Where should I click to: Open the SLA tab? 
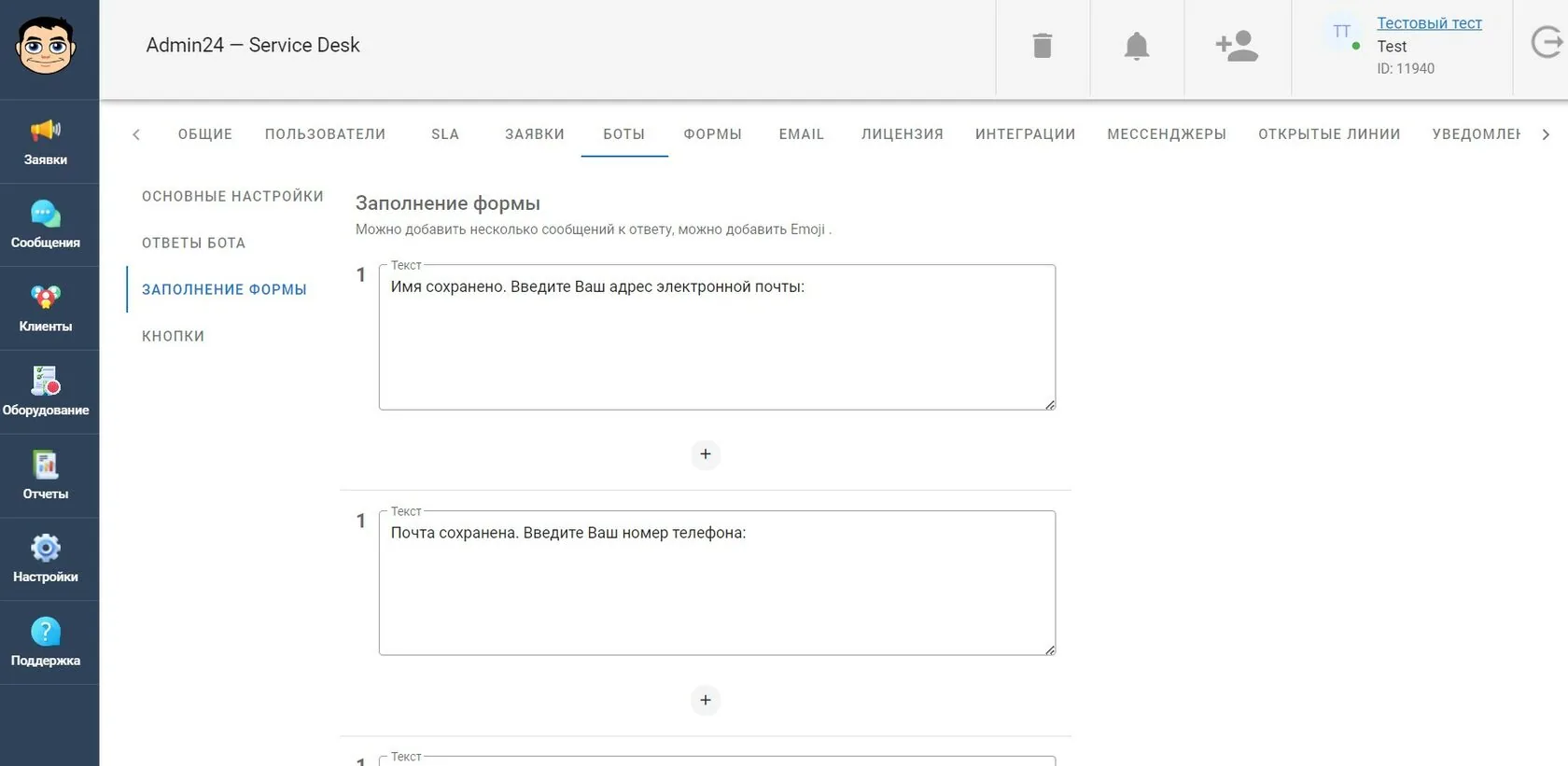pos(445,134)
